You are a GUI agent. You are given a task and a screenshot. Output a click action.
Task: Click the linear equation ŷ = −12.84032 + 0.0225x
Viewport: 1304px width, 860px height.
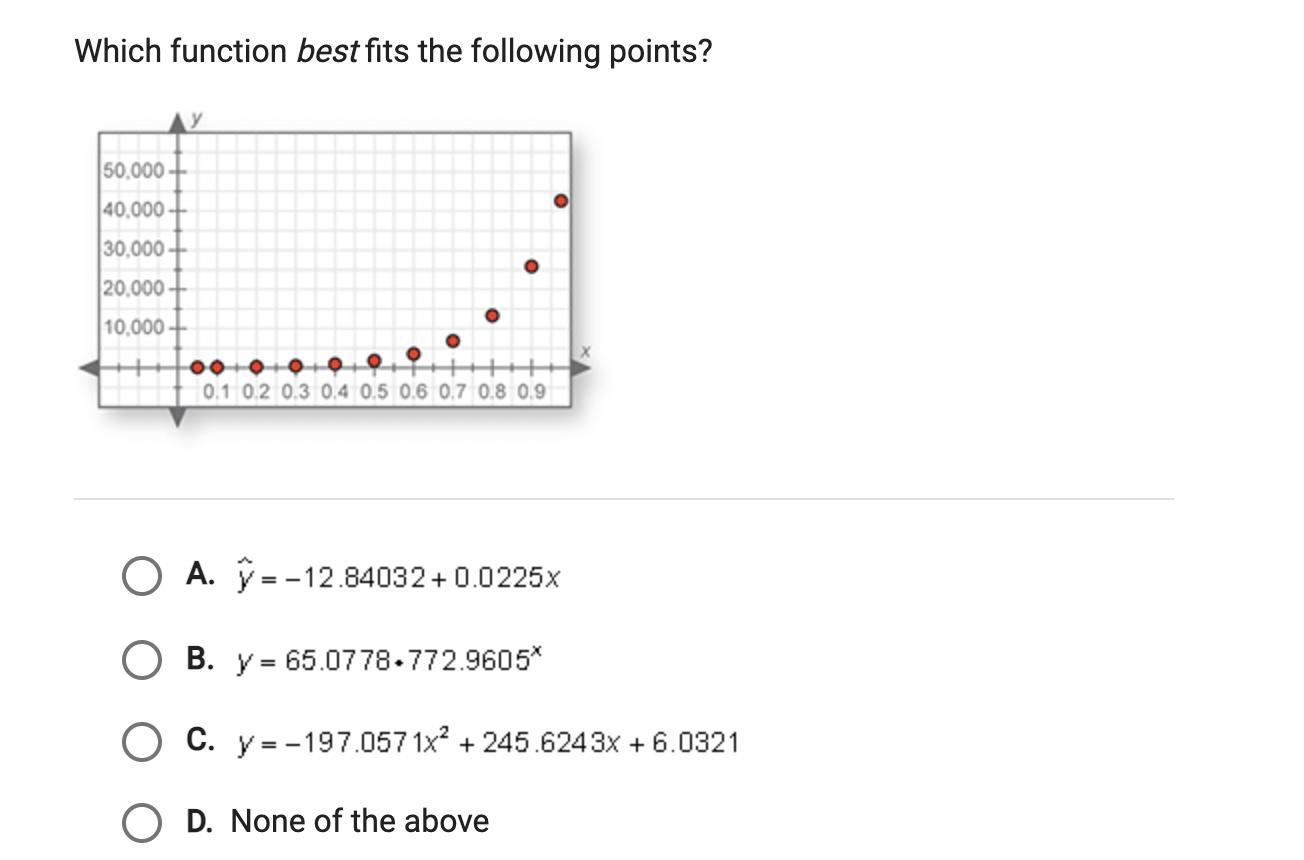click(398, 577)
